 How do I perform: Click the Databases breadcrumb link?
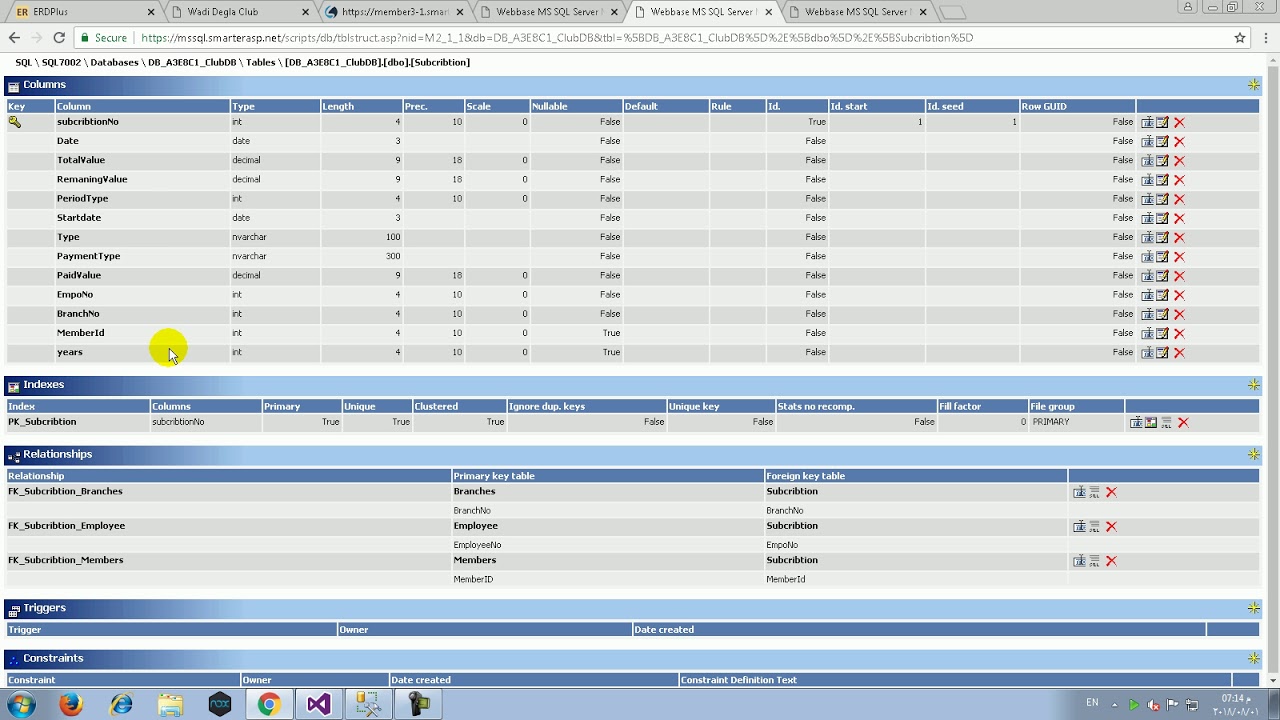(x=115, y=62)
